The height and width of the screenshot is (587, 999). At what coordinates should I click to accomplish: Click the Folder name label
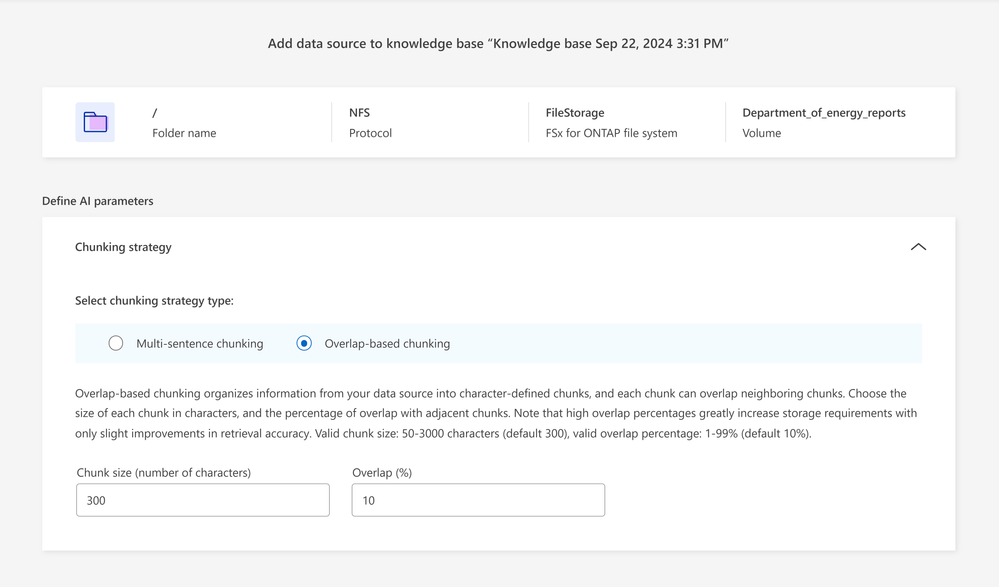184,133
